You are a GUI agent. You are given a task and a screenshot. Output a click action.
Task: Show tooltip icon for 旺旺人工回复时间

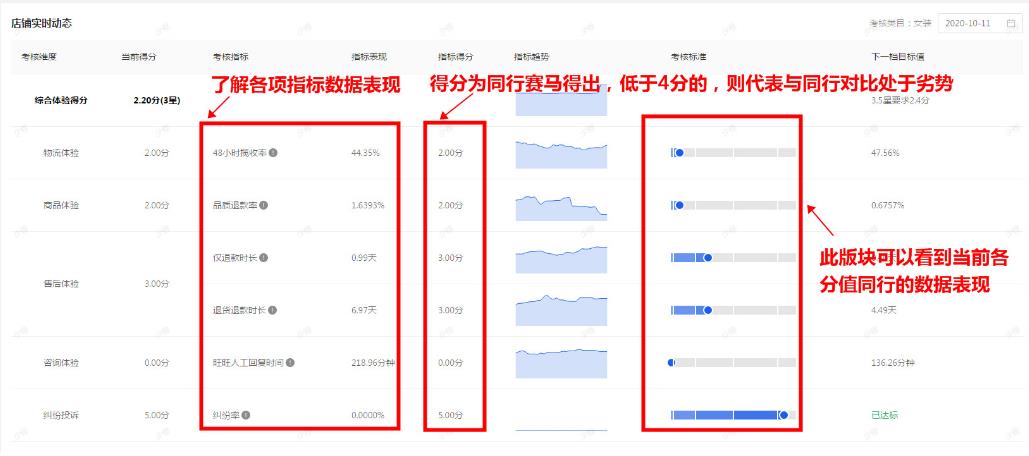290,362
